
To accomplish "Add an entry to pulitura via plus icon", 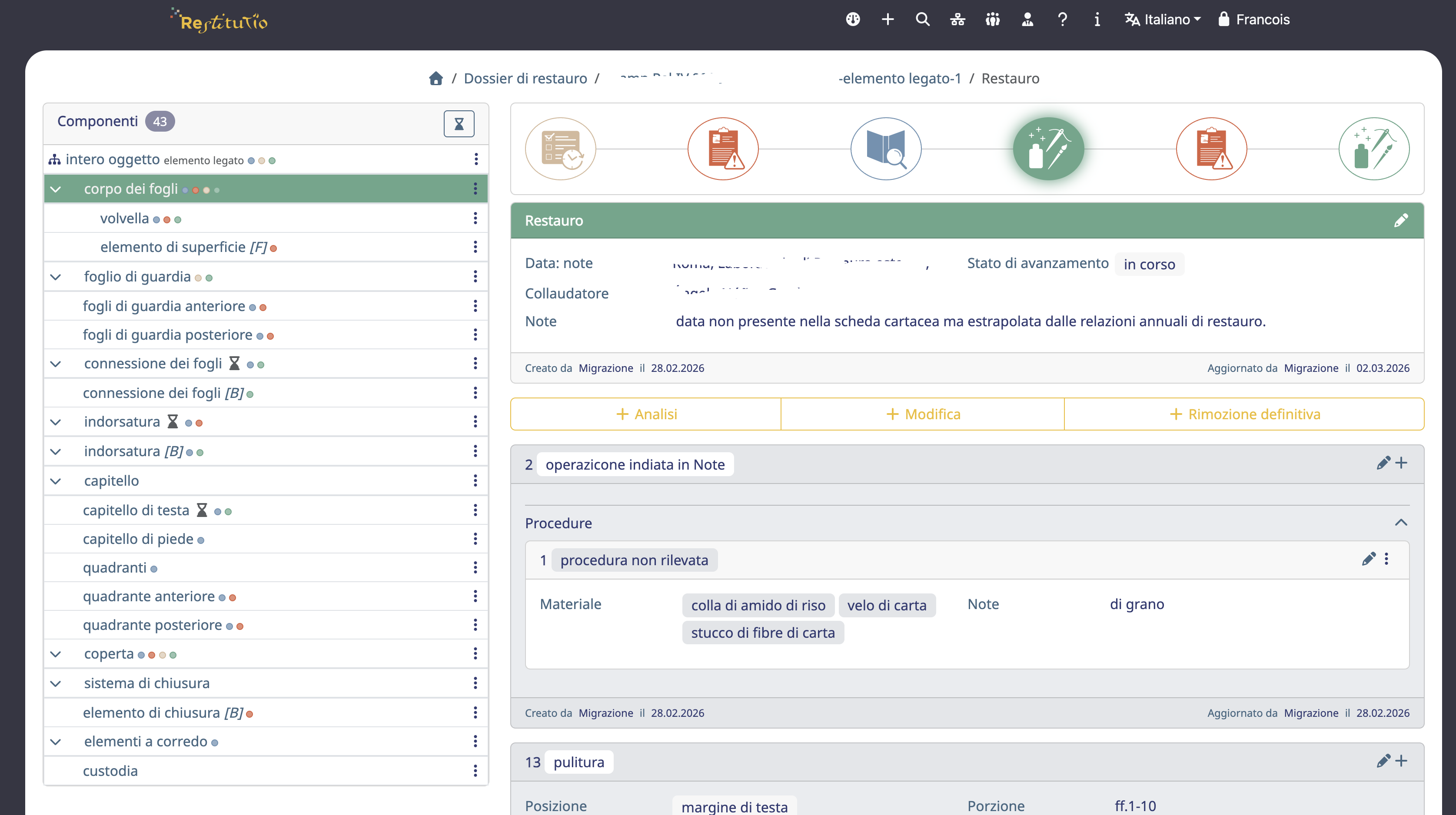I will 1402,761.
